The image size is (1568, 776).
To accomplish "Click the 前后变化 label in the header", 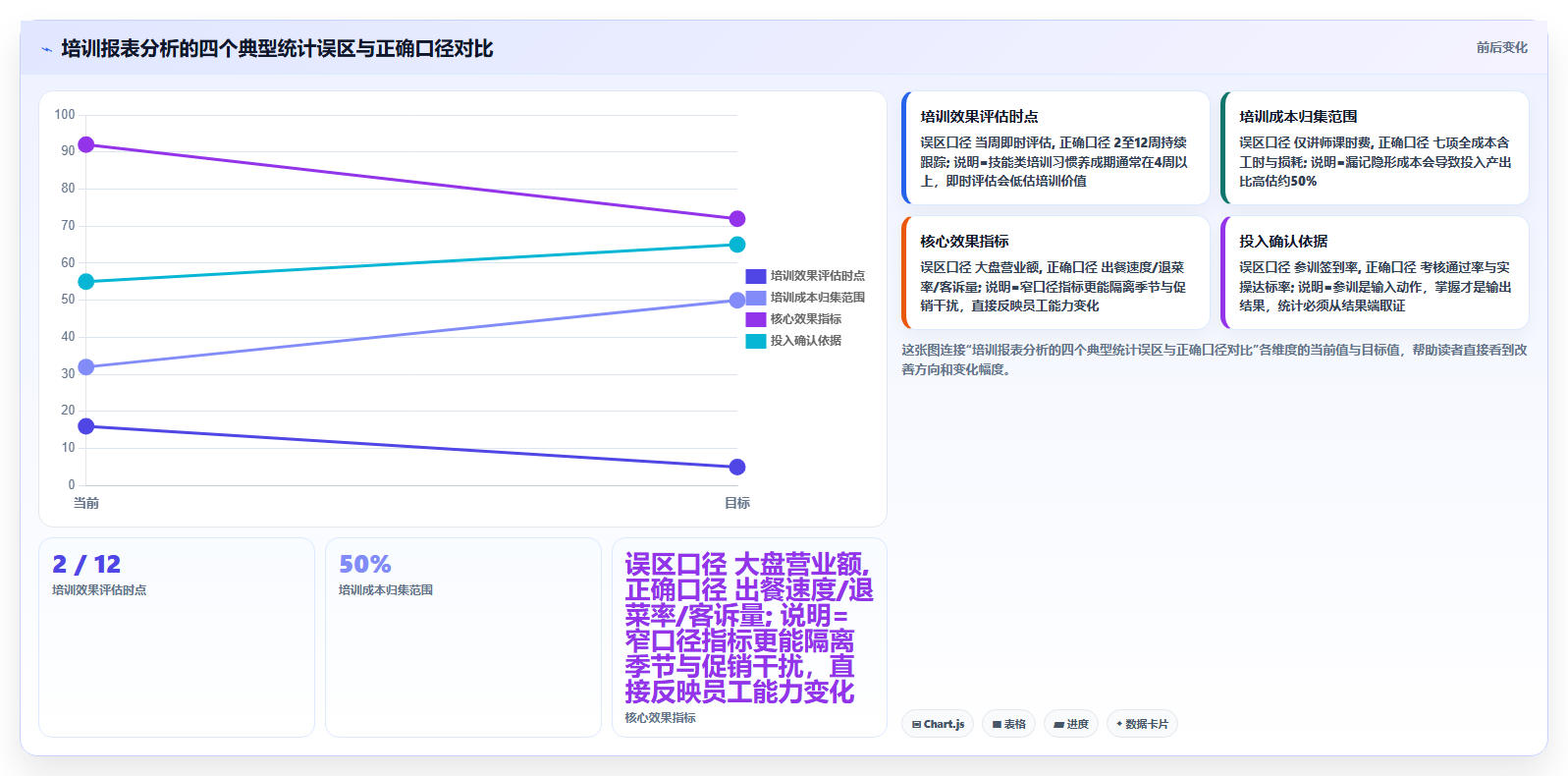I will (x=1501, y=47).
